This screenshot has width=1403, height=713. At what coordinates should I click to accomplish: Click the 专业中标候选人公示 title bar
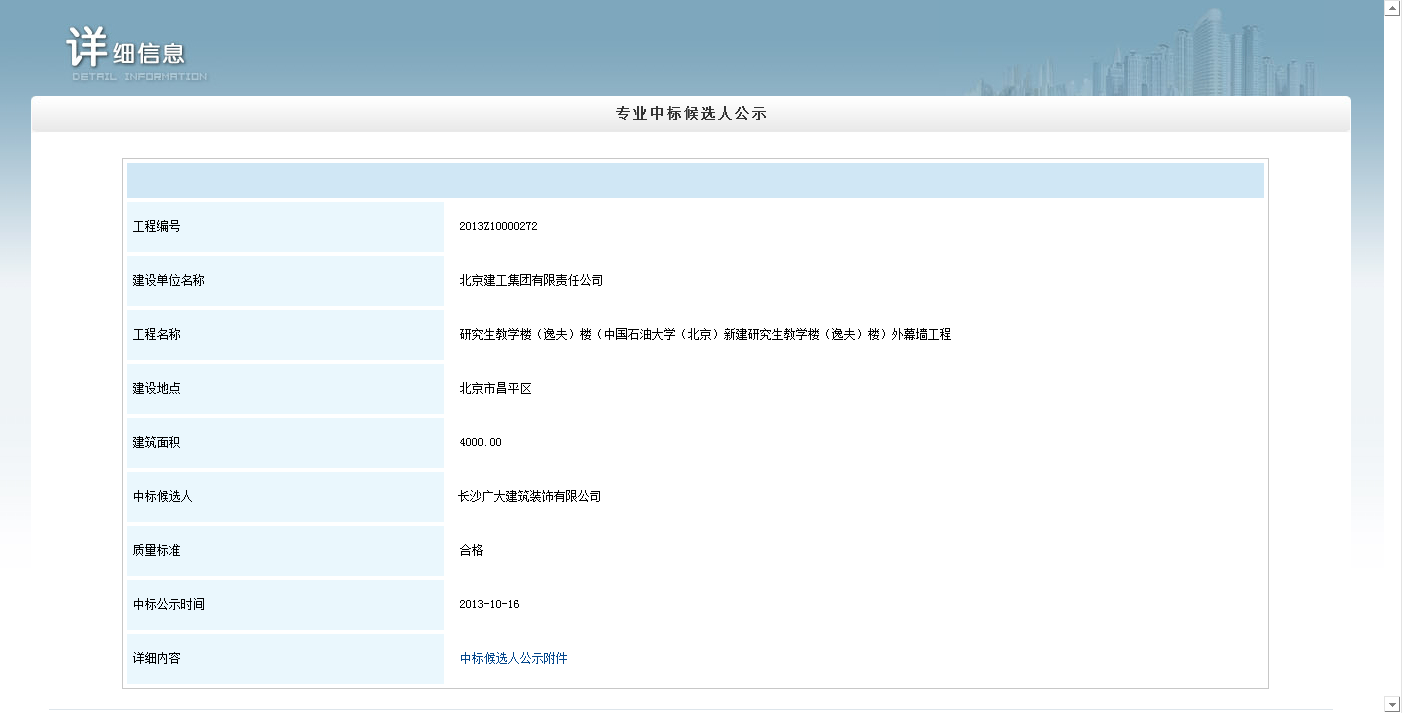(691, 114)
